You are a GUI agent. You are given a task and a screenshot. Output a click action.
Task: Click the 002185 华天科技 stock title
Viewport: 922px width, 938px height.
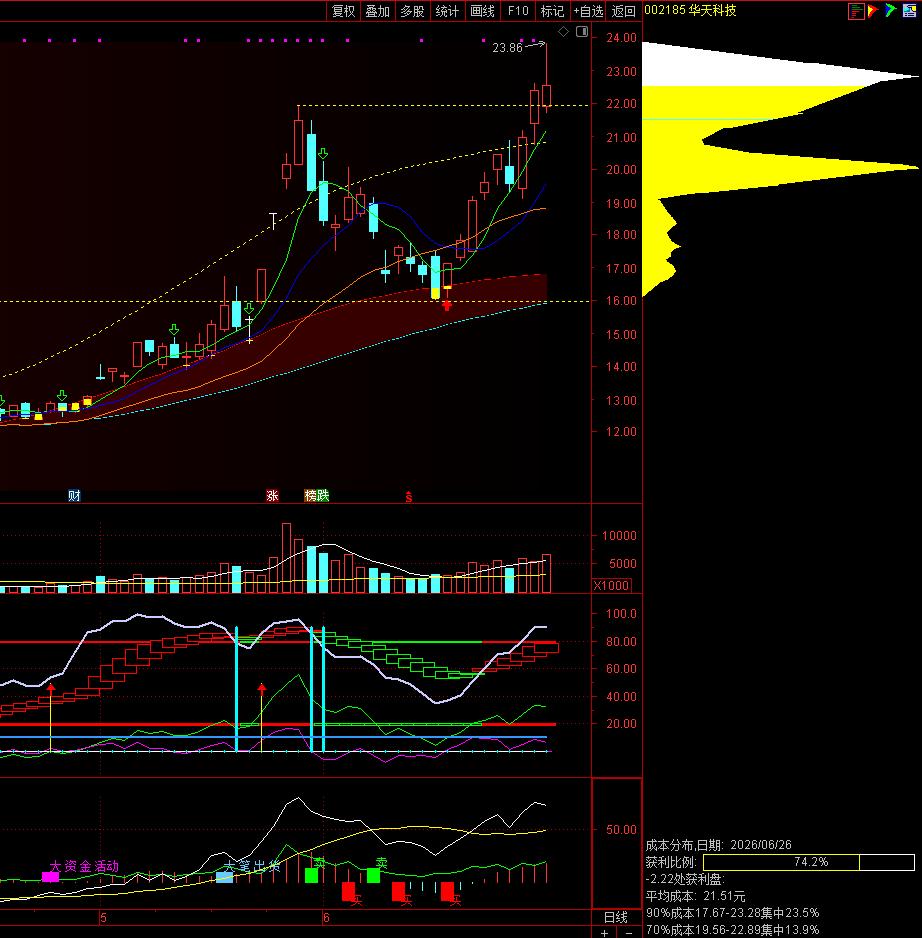[x=690, y=10]
